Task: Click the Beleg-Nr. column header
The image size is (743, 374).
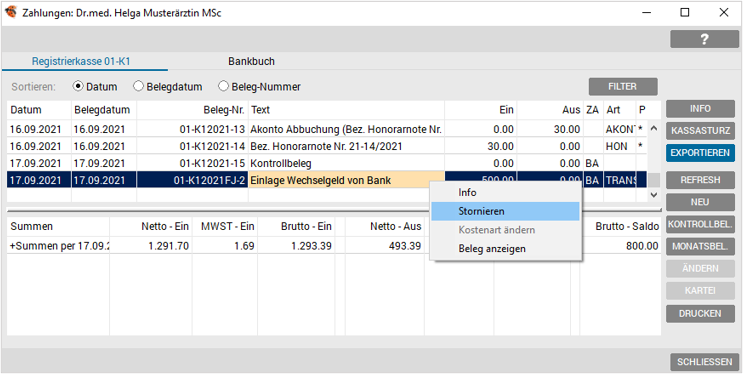Action: click(x=192, y=110)
